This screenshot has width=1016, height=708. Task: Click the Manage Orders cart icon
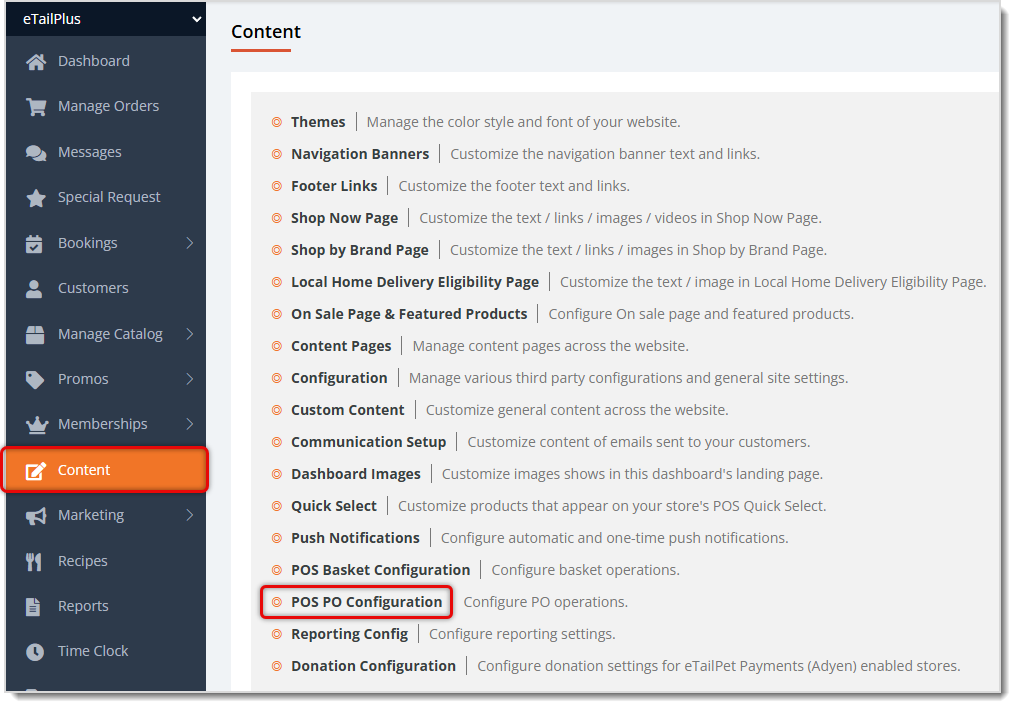pyautogui.click(x=36, y=106)
